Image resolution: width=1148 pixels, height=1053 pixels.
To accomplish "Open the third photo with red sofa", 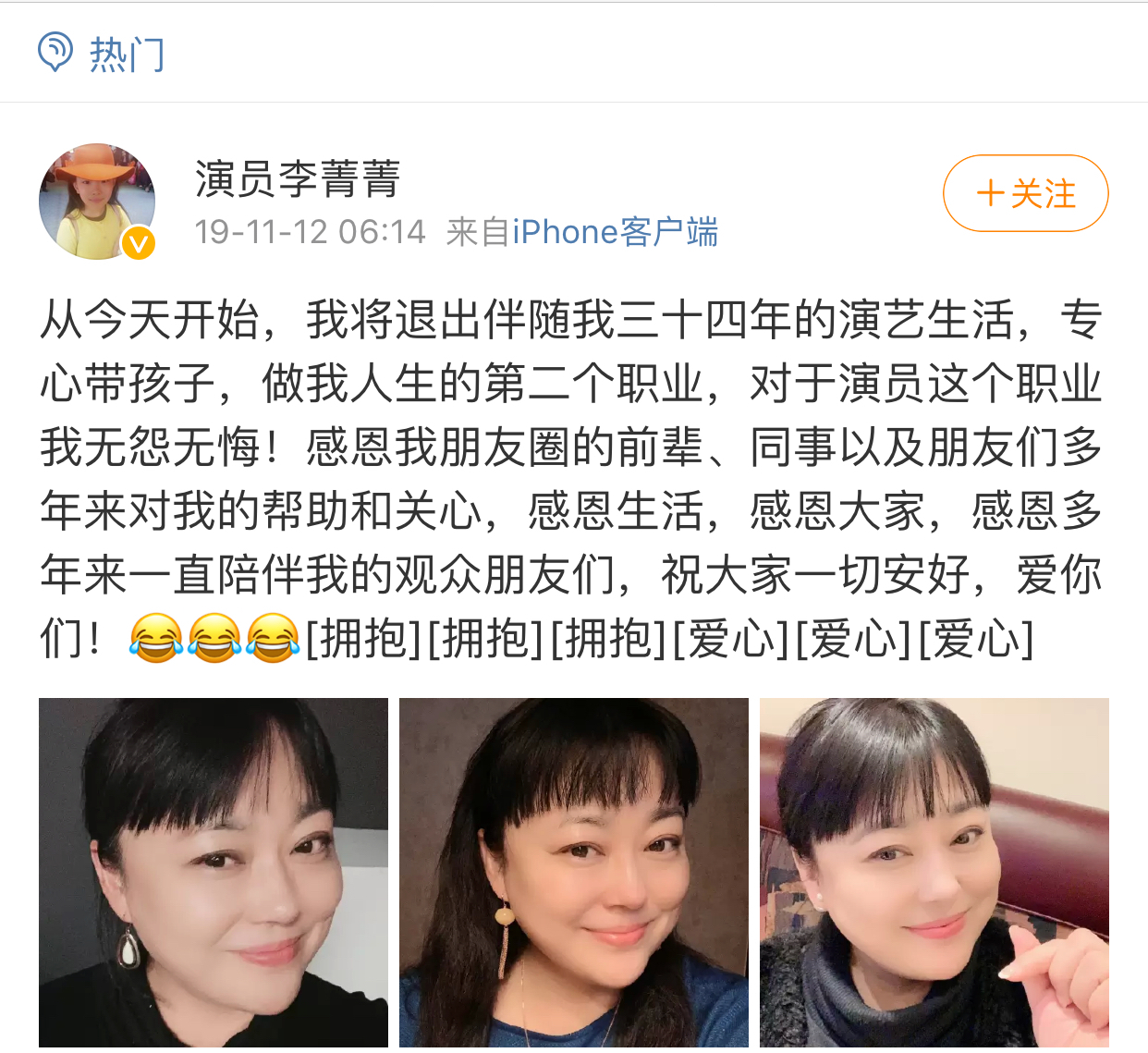I will point(934,873).
